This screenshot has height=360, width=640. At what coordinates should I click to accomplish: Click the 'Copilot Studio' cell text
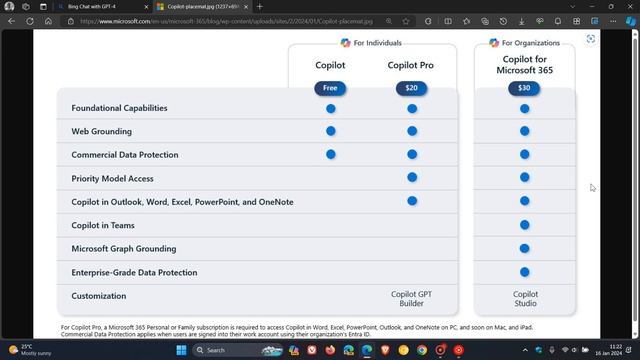point(525,299)
